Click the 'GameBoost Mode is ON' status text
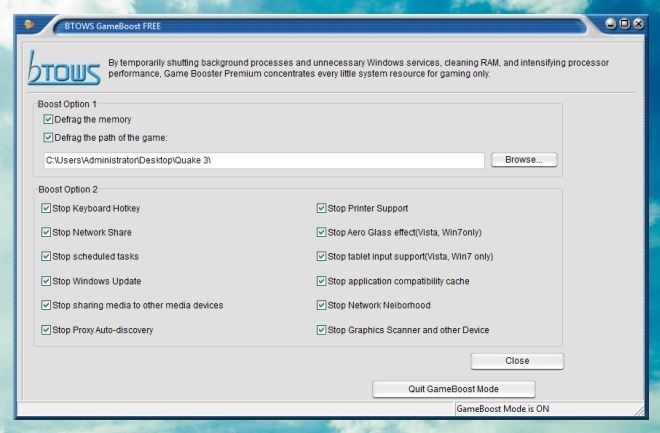The height and width of the screenshot is (433, 660). pyautogui.click(x=503, y=409)
